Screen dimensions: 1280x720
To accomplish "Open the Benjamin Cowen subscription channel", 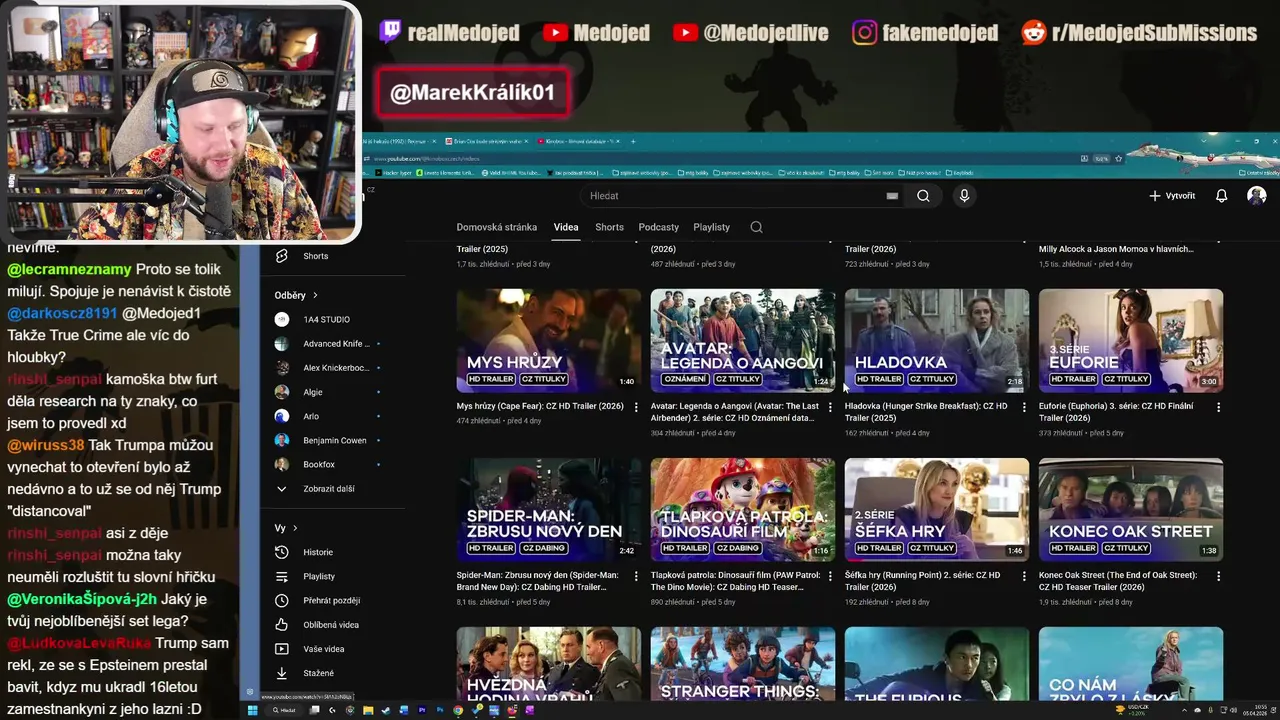I will 334,440.
